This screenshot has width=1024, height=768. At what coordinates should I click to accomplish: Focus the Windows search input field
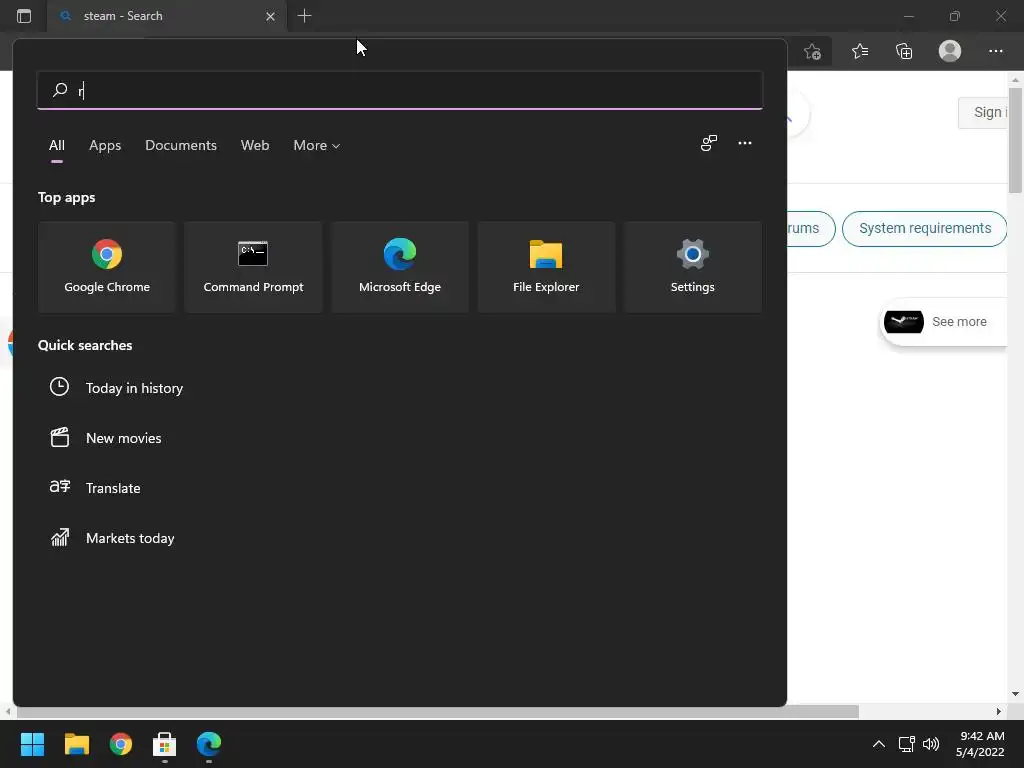[400, 90]
